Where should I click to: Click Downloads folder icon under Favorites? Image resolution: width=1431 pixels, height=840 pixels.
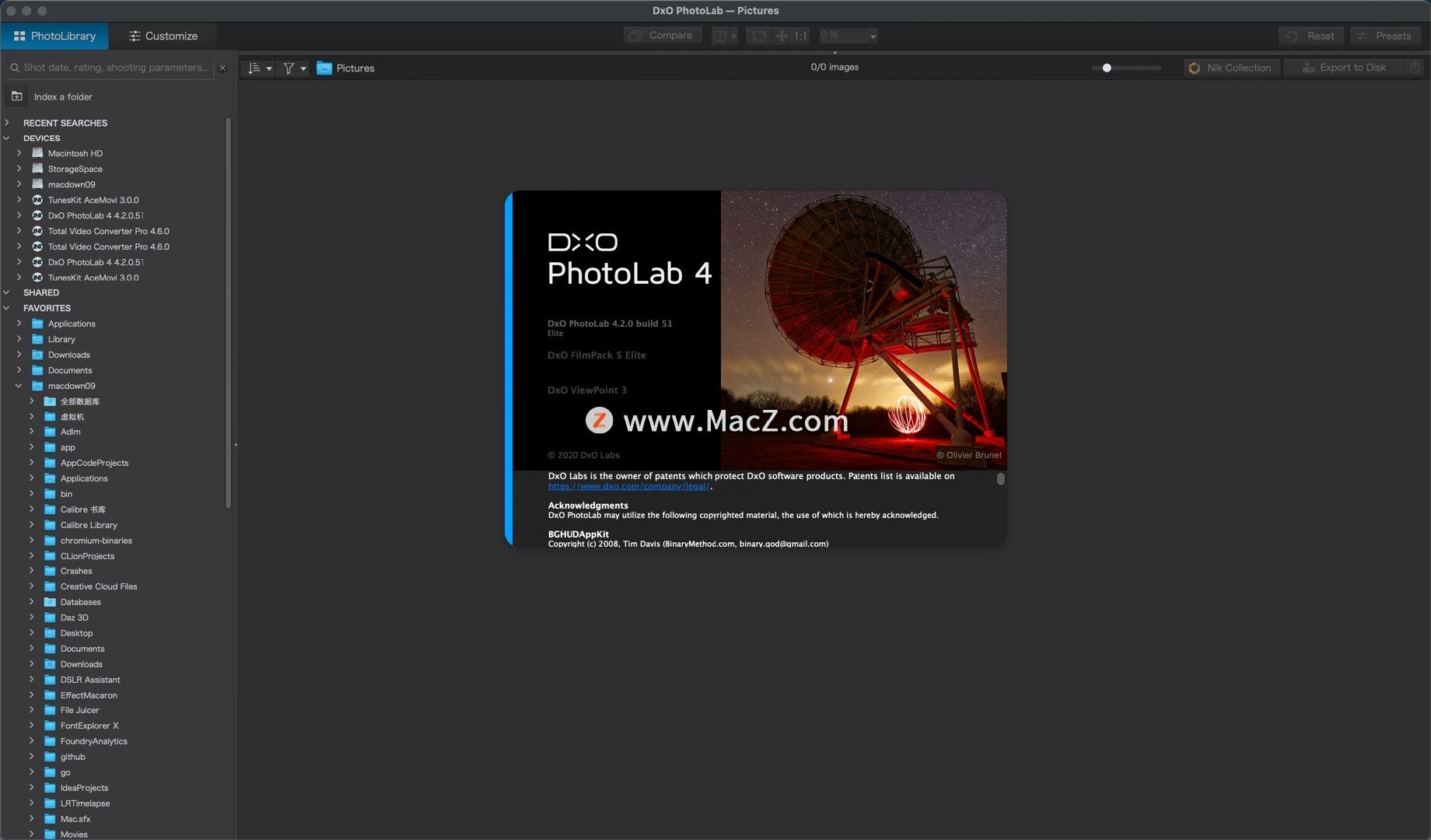(x=37, y=355)
